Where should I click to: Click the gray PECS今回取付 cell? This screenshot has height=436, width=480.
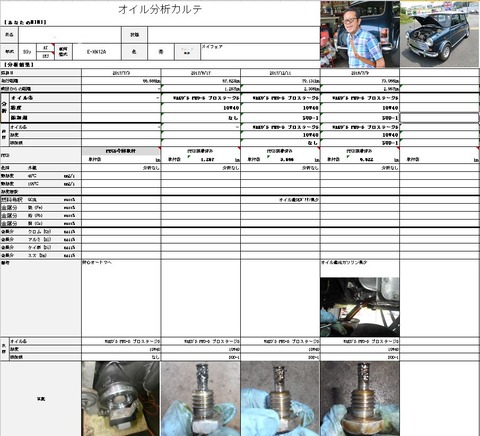click(121, 151)
